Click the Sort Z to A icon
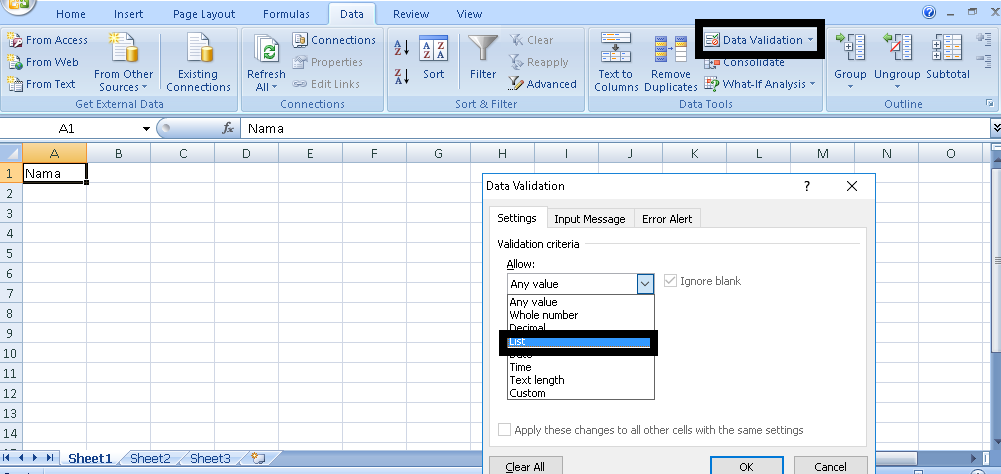 [x=402, y=75]
